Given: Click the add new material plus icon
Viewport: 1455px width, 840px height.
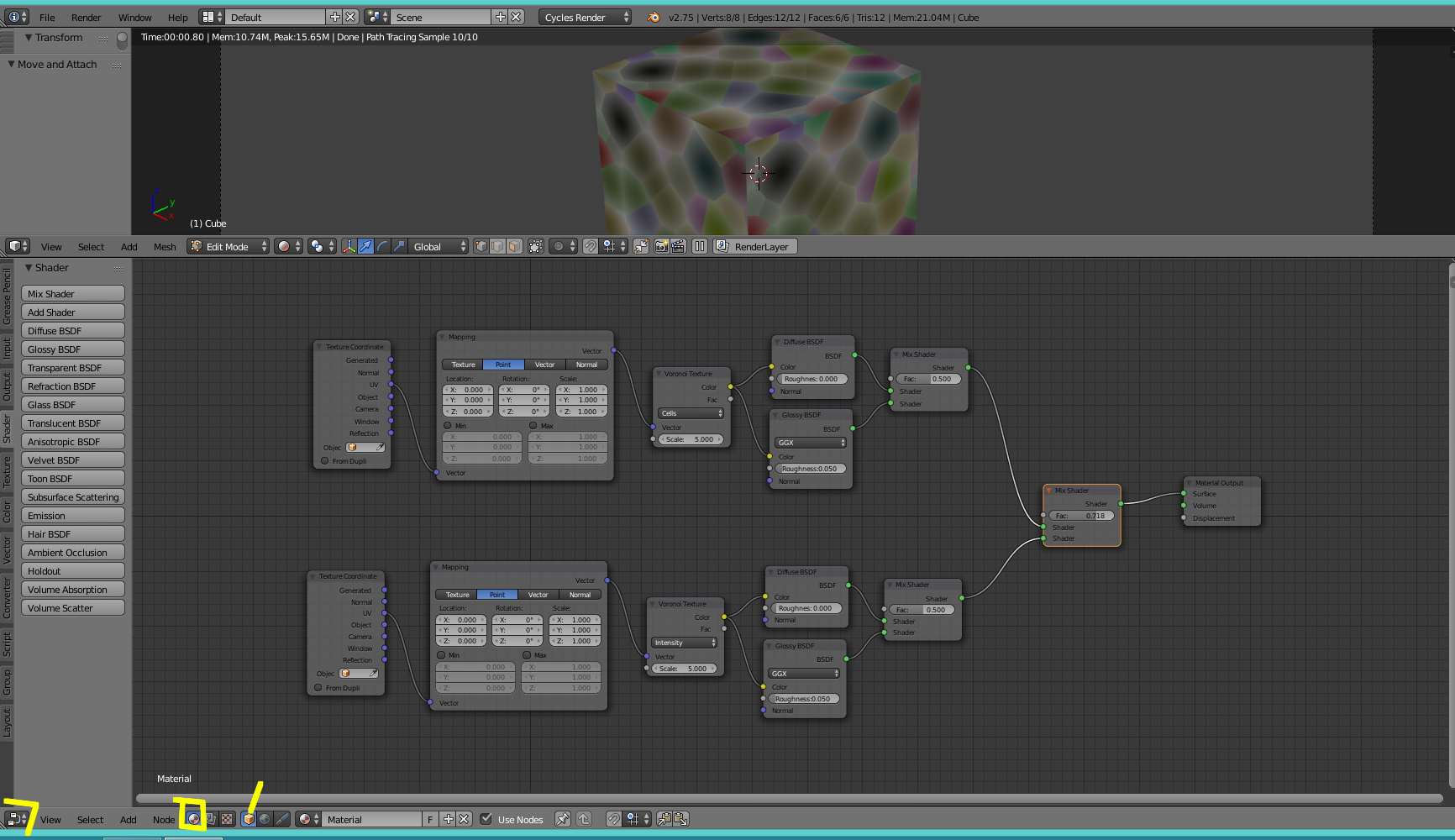Looking at the screenshot, I should pos(449,819).
